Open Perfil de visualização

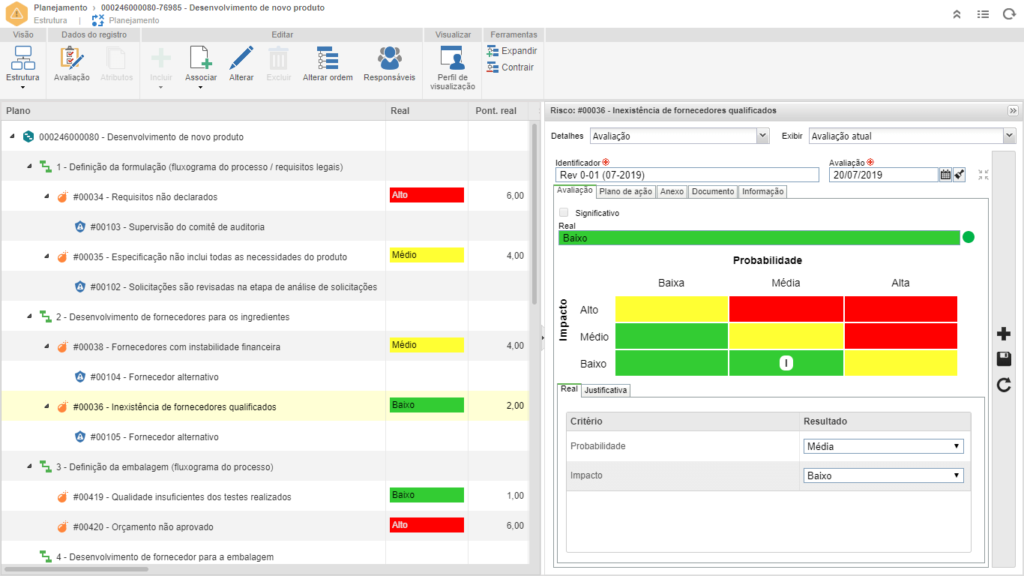[x=452, y=66]
